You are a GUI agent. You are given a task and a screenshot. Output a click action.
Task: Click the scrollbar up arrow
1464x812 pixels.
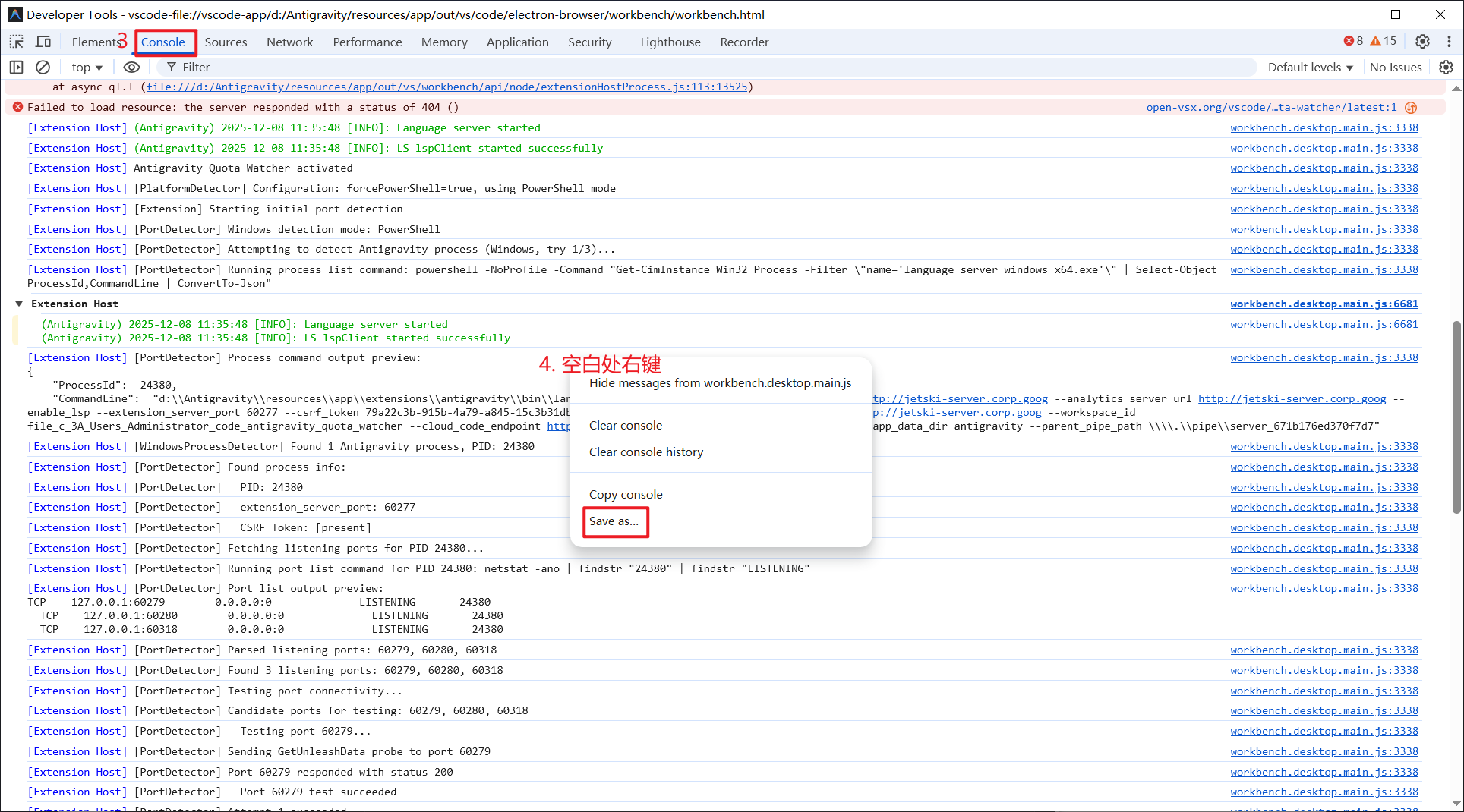pyautogui.click(x=1456, y=88)
